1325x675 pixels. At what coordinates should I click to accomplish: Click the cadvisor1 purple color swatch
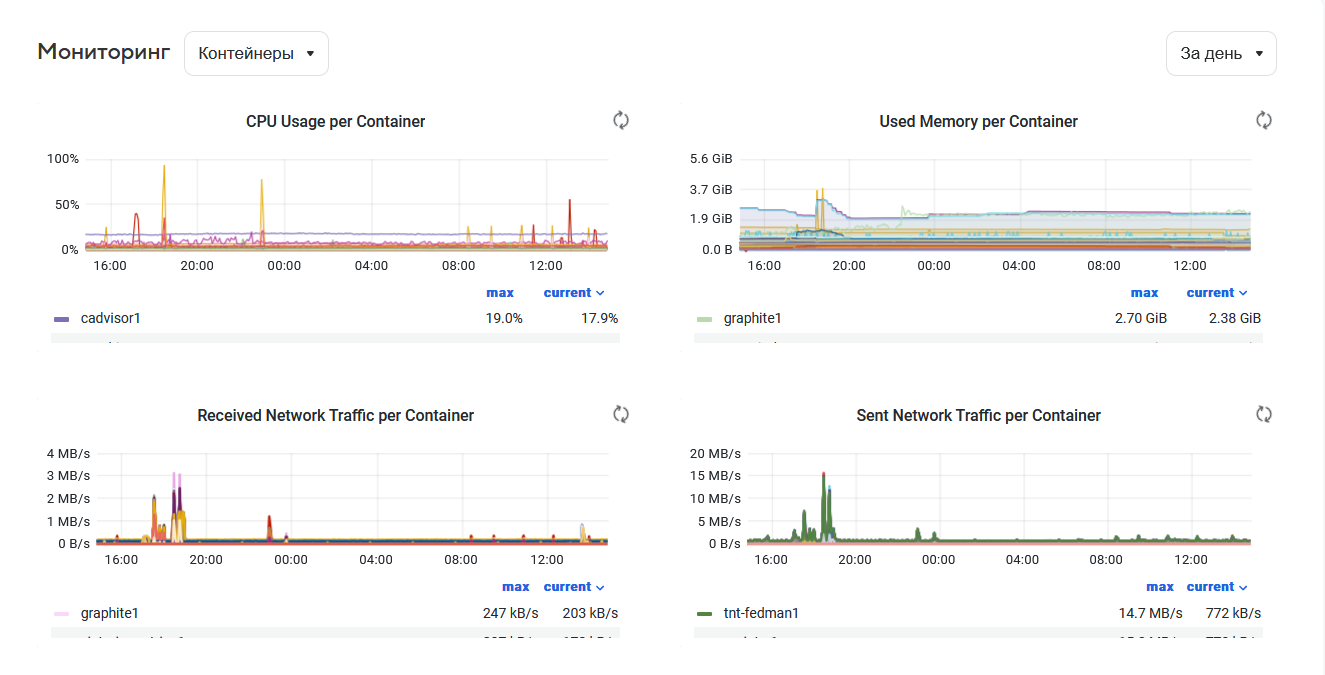[x=61, y=319]
